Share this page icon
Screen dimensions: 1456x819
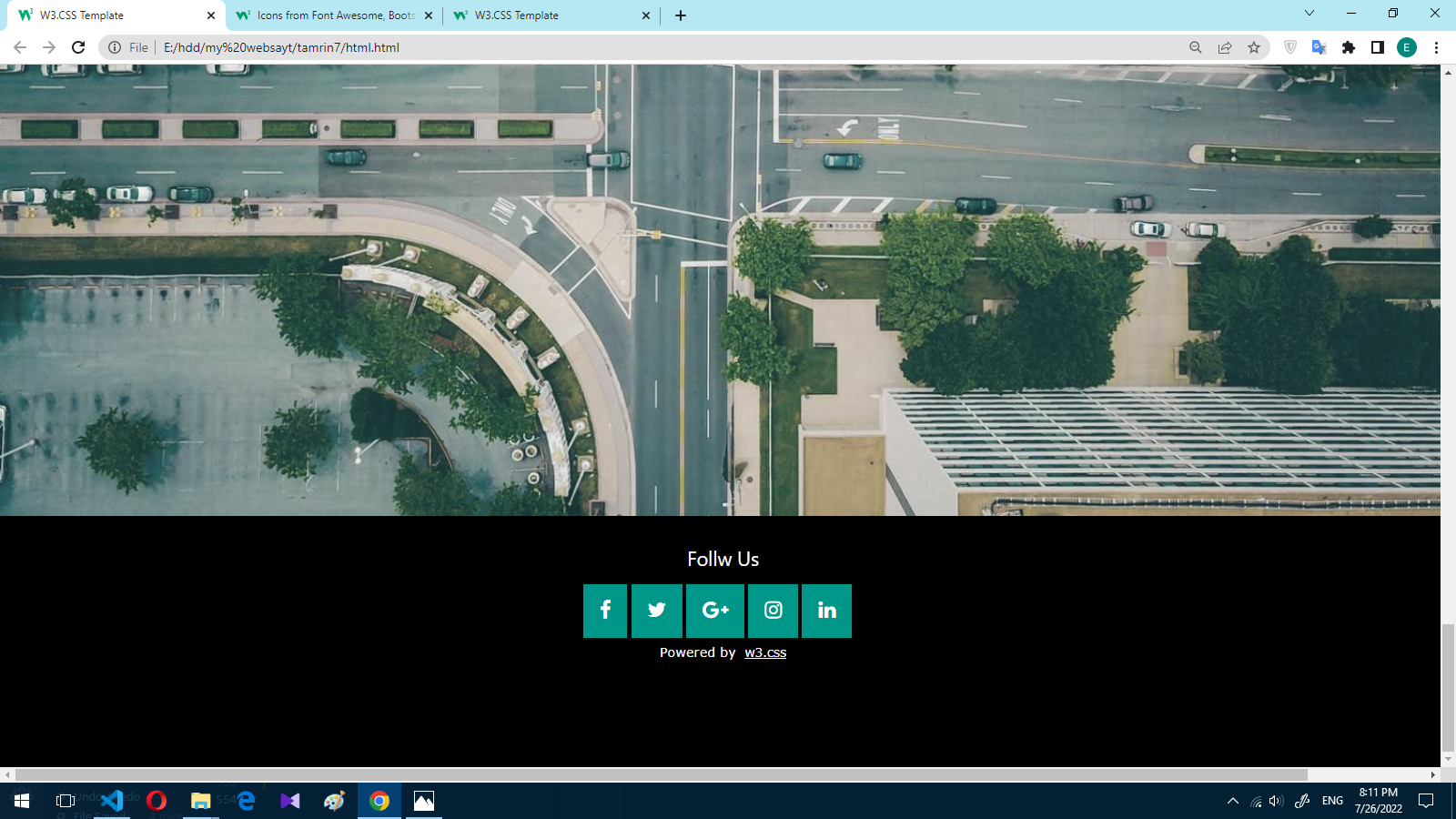tap(1225, 47)
